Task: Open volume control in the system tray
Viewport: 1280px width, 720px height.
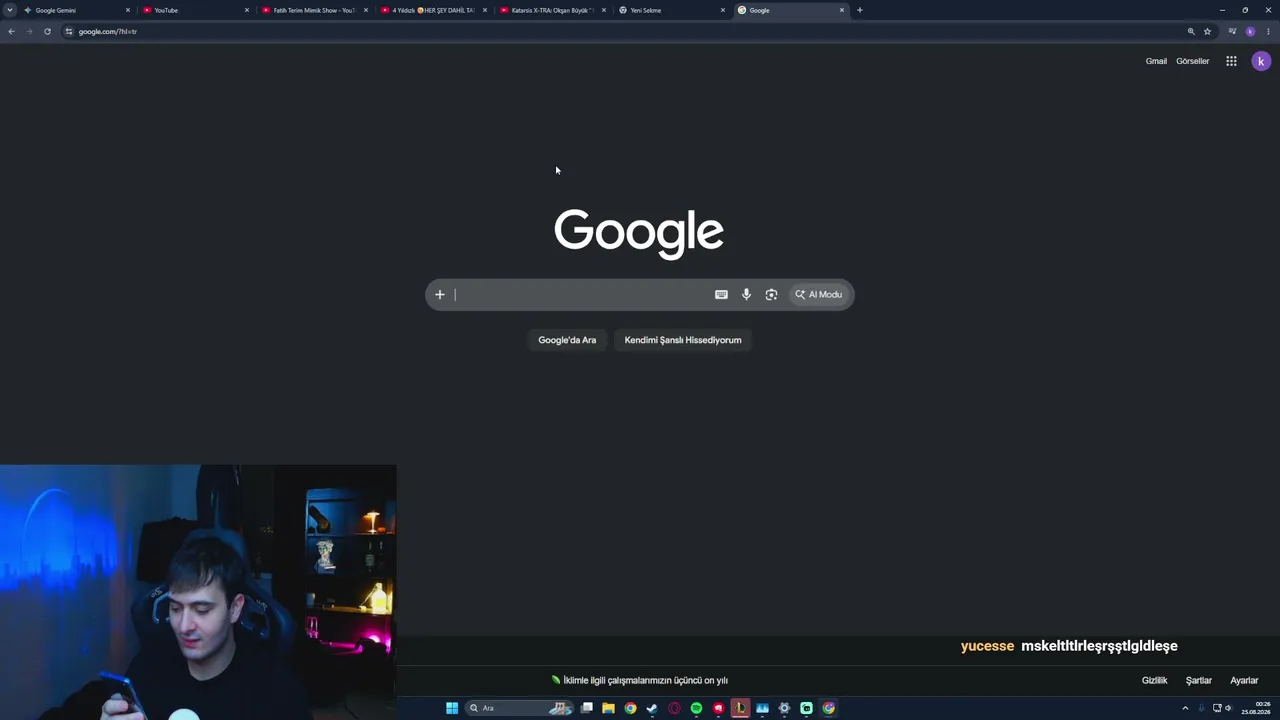Action: [1228, 708]
